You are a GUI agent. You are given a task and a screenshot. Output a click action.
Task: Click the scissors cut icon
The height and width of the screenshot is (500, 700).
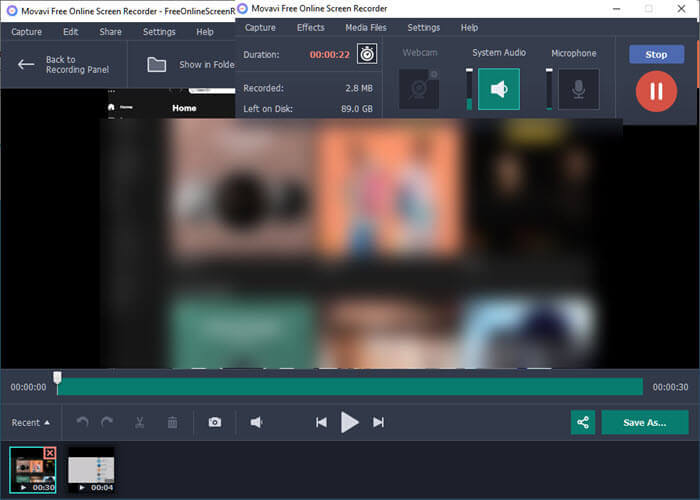[141, 422]
